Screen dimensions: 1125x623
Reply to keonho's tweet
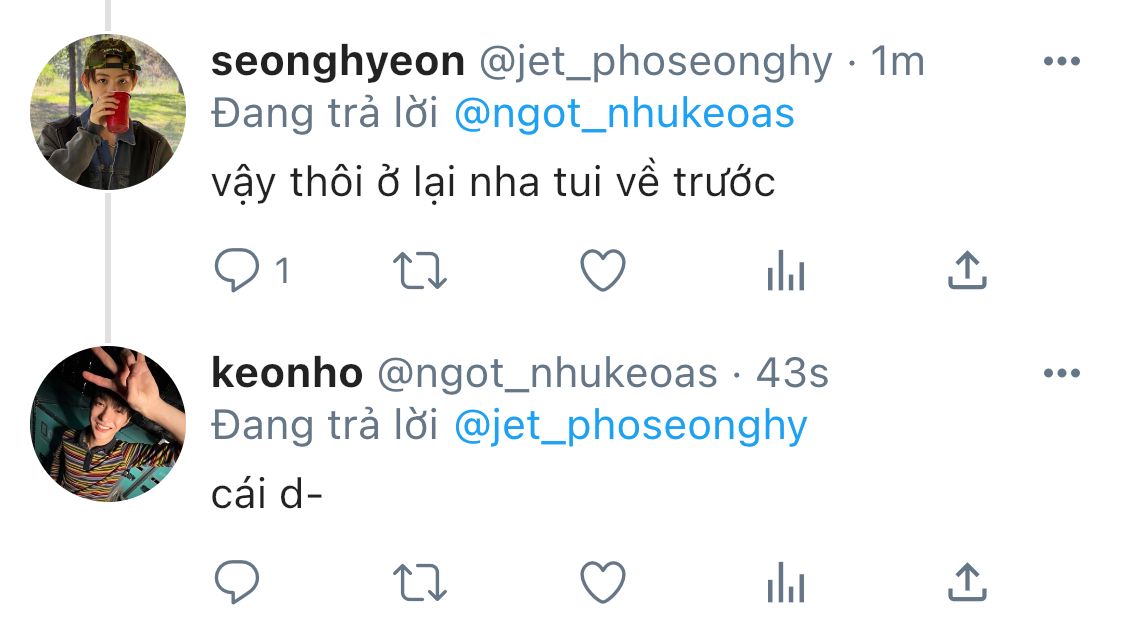[x=237, y=581]
